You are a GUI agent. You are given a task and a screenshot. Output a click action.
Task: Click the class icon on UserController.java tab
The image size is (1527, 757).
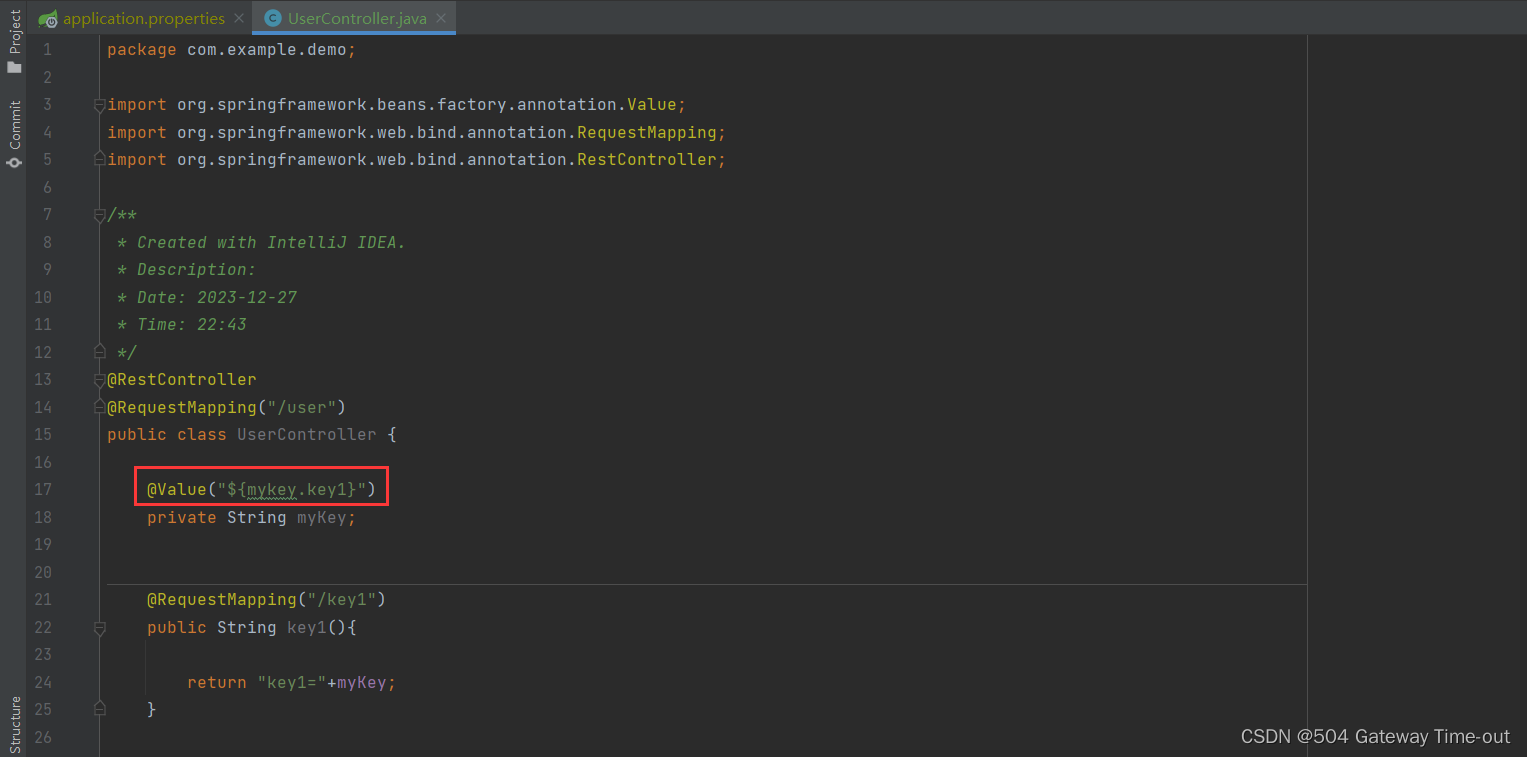click(x=272, y=18)
